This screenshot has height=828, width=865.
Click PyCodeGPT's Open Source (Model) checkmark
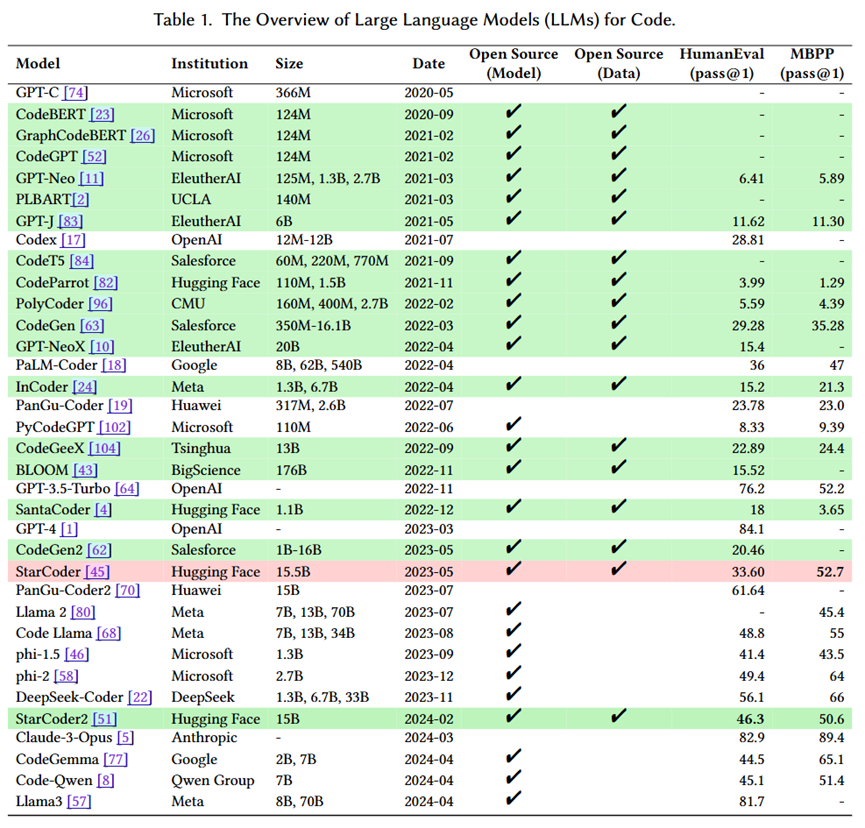[x=514, y=425]
